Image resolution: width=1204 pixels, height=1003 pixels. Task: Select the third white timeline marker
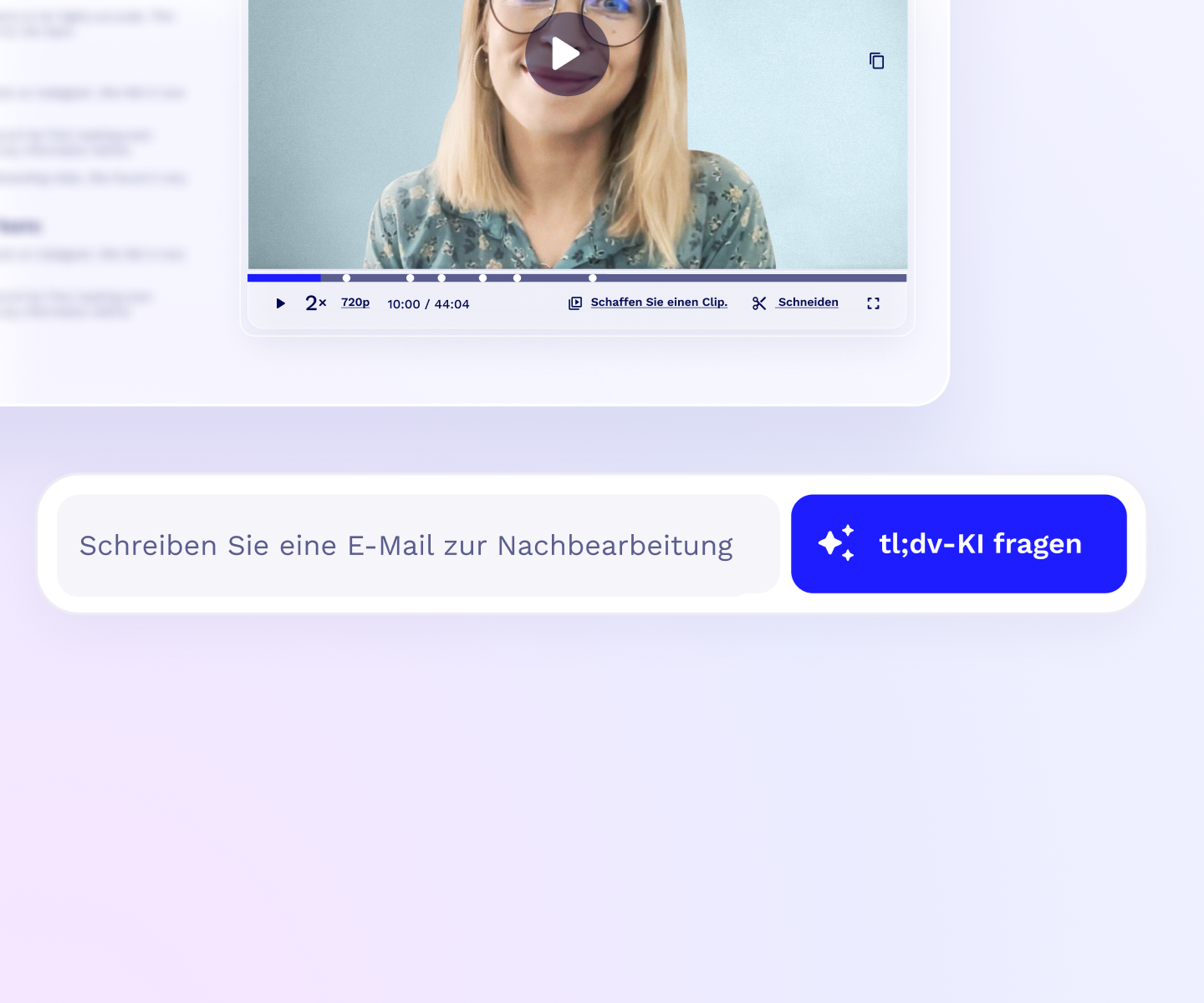click(441, 278)
